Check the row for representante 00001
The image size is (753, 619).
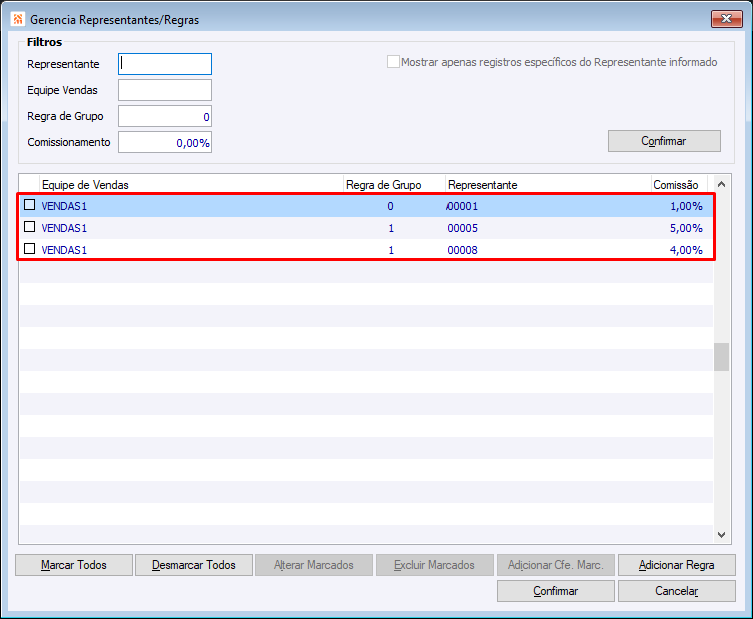click(30, 205)
